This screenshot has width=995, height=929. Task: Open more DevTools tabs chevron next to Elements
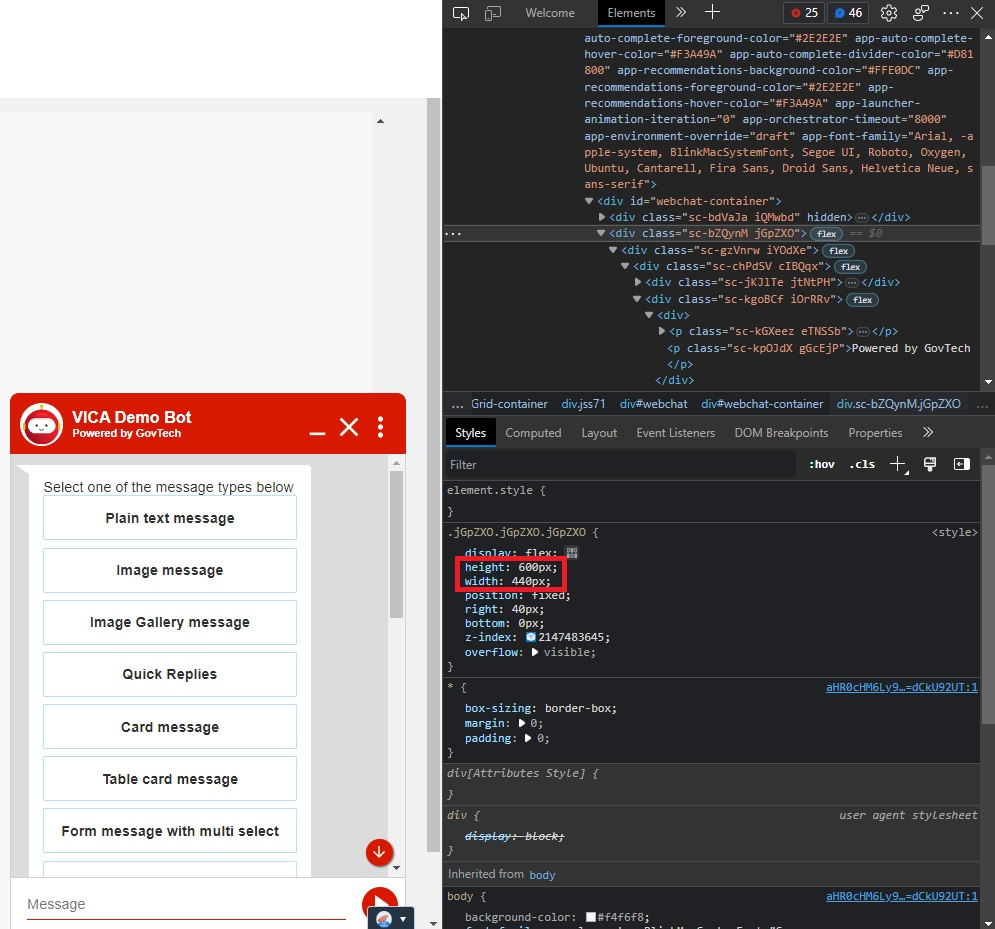click(681, 12)
